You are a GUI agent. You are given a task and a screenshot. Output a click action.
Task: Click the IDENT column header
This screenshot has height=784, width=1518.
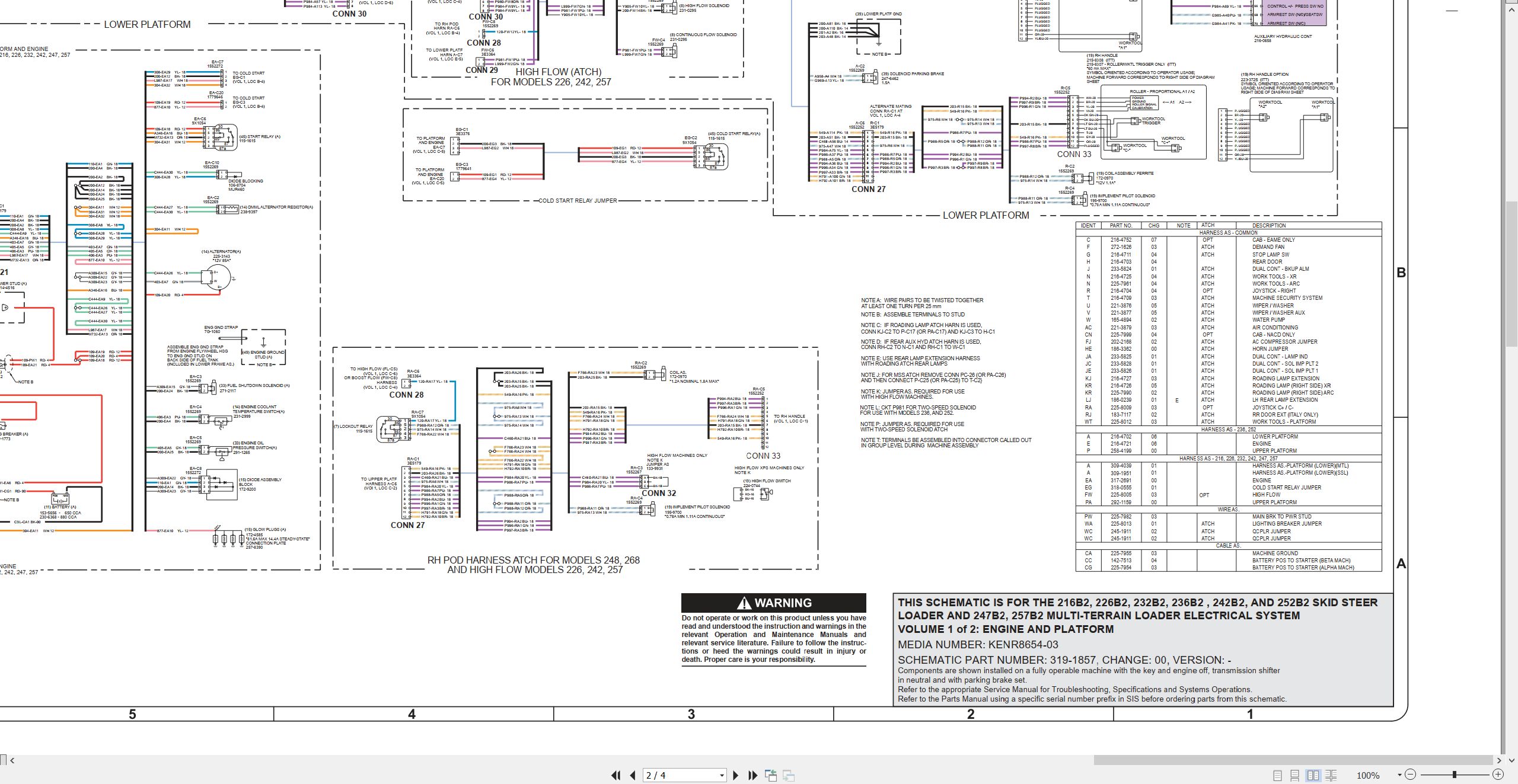coord(1088,226)
